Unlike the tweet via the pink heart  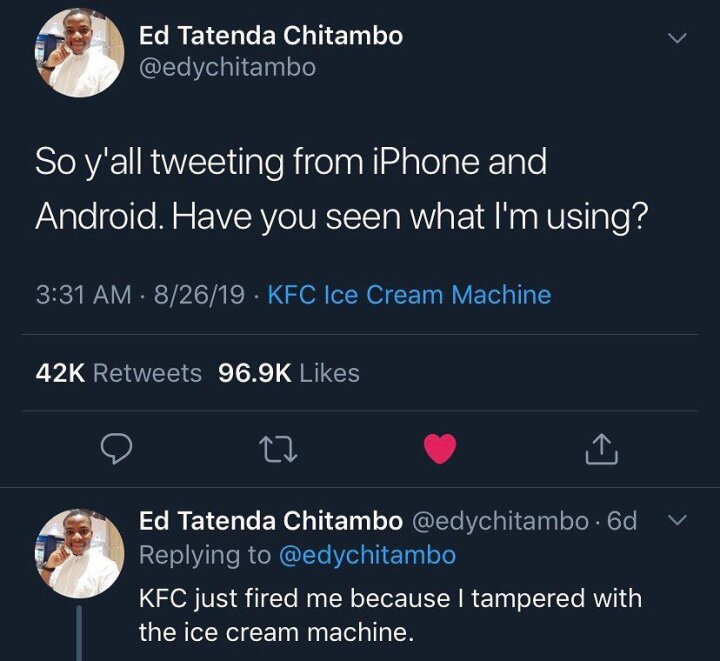coord(440,448)
